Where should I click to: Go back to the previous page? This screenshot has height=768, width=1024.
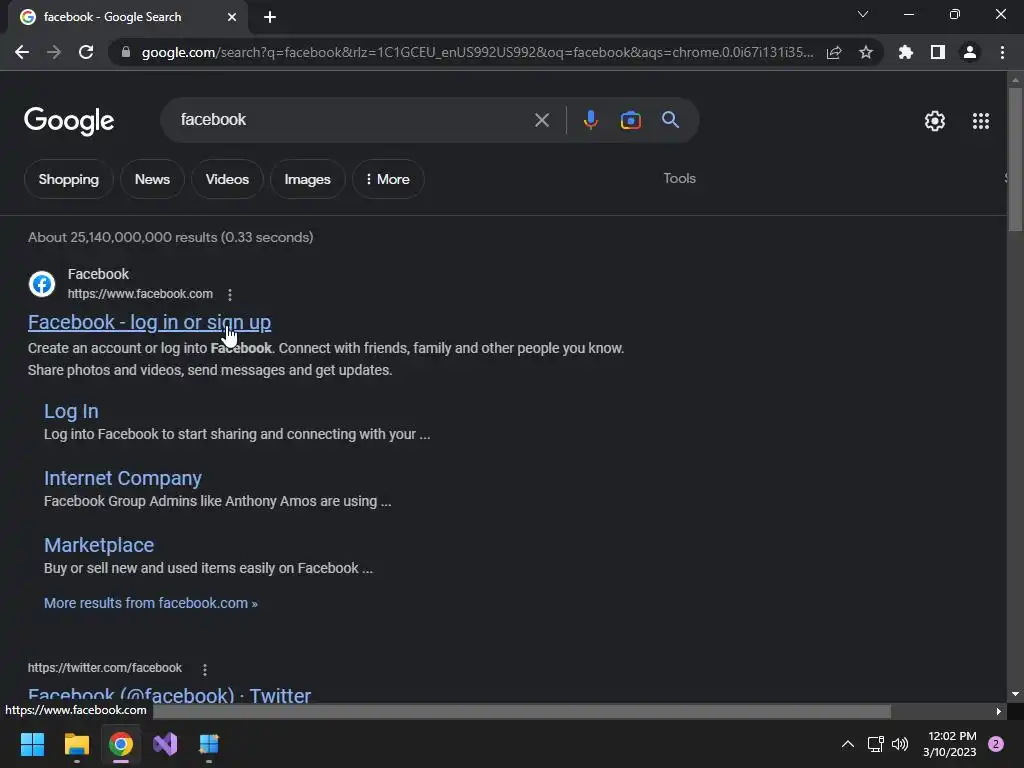coord(22,52)
